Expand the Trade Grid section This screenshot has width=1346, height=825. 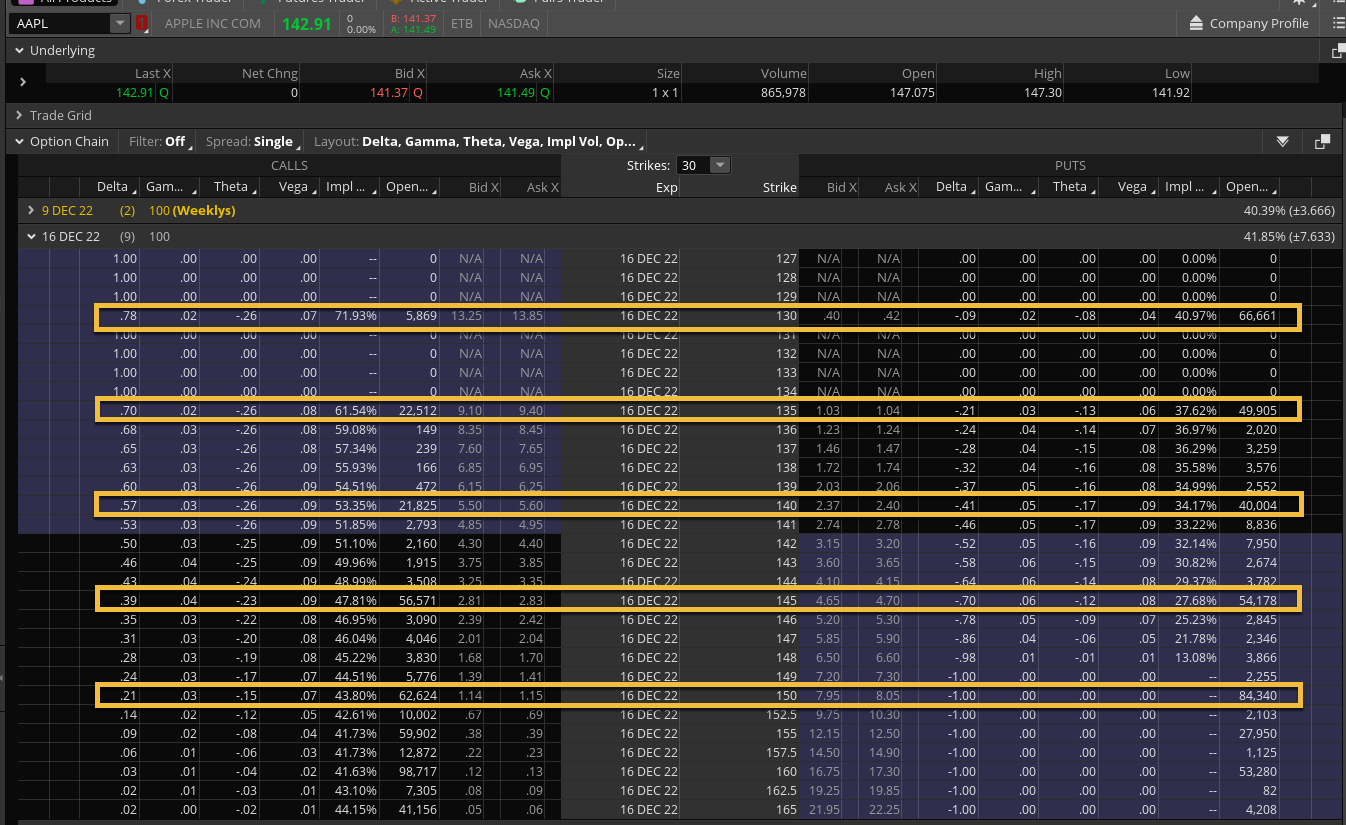[18, 116]
